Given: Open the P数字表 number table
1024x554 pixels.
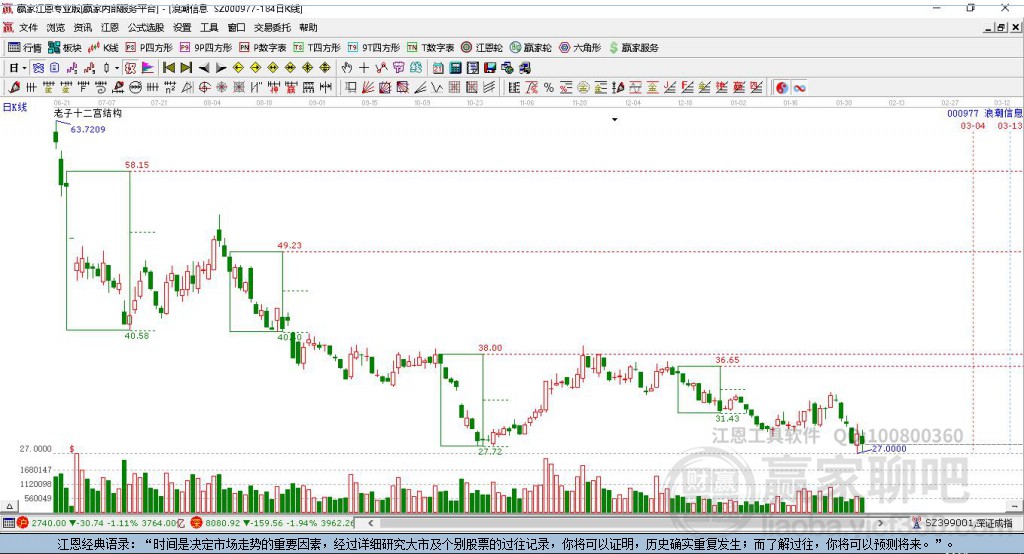Looking at the screenshot, I should click(x=263, y=48).
